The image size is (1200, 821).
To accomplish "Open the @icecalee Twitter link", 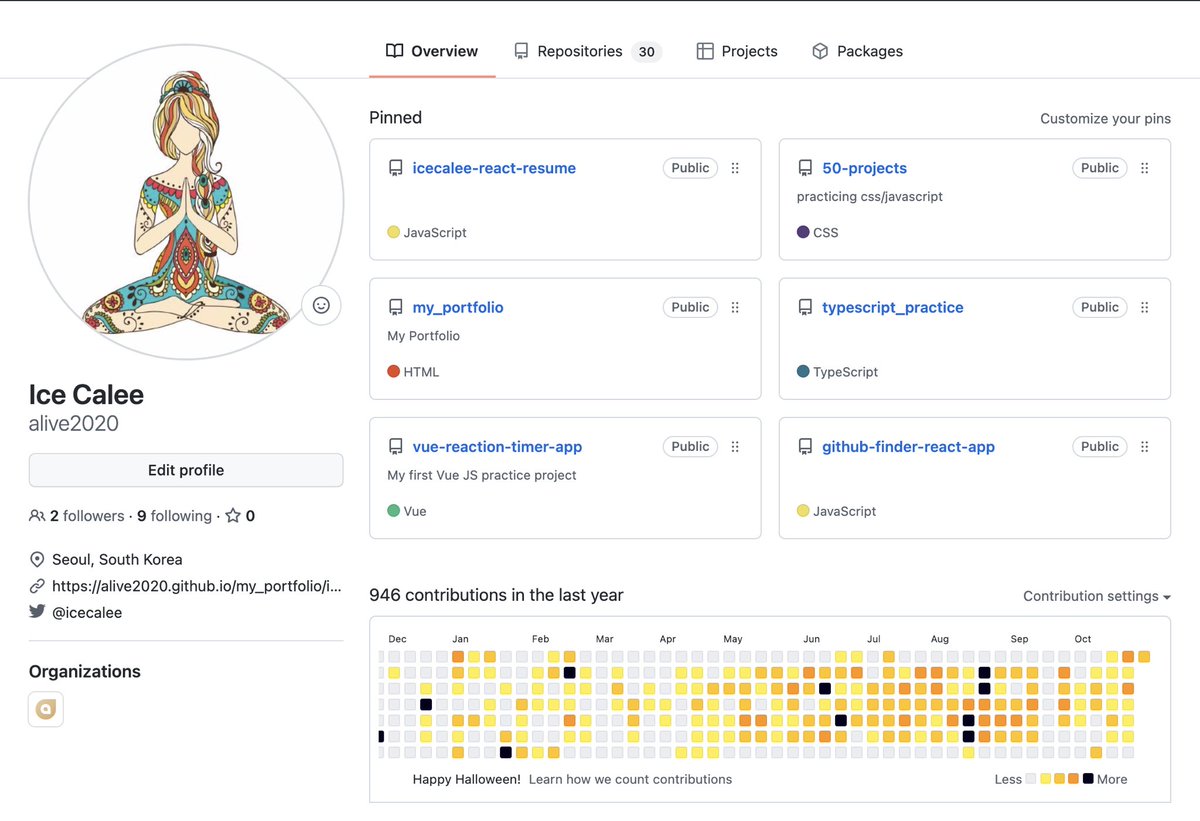I will [x=87, y=612].
